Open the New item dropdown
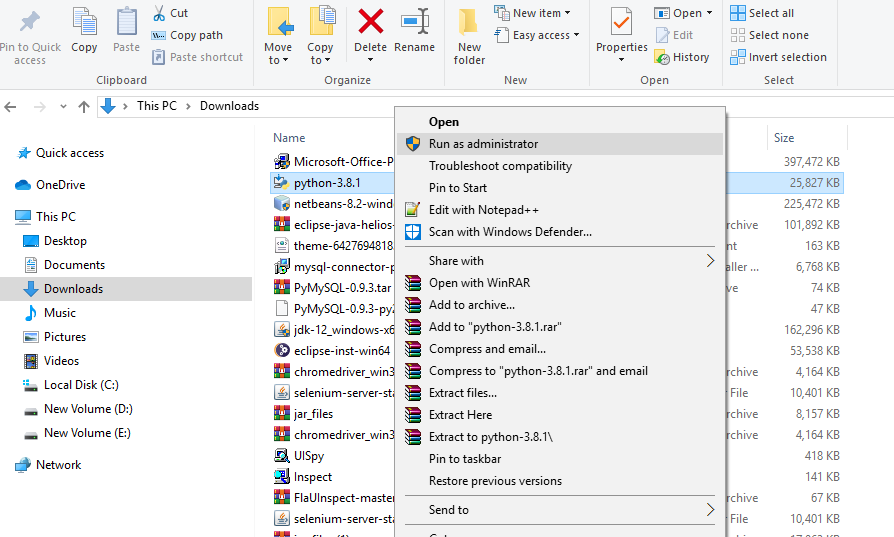Screen dimensions: 894x537 click(533, 13)
